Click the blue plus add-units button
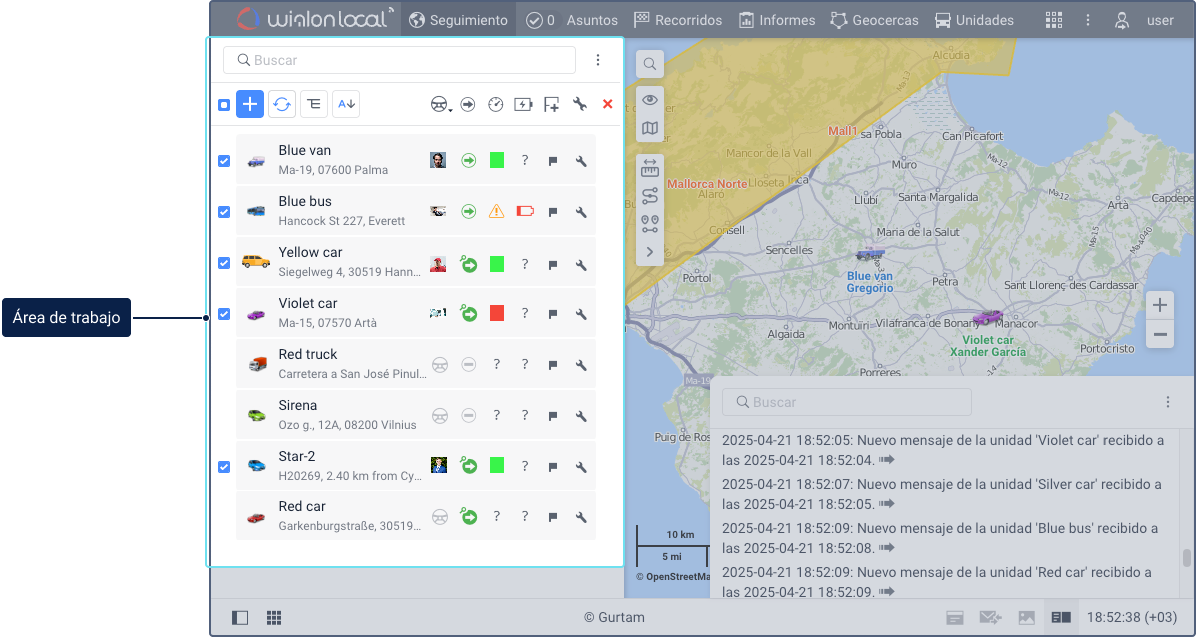Screen dimensions: 1196x637 (x=250, y=105)
